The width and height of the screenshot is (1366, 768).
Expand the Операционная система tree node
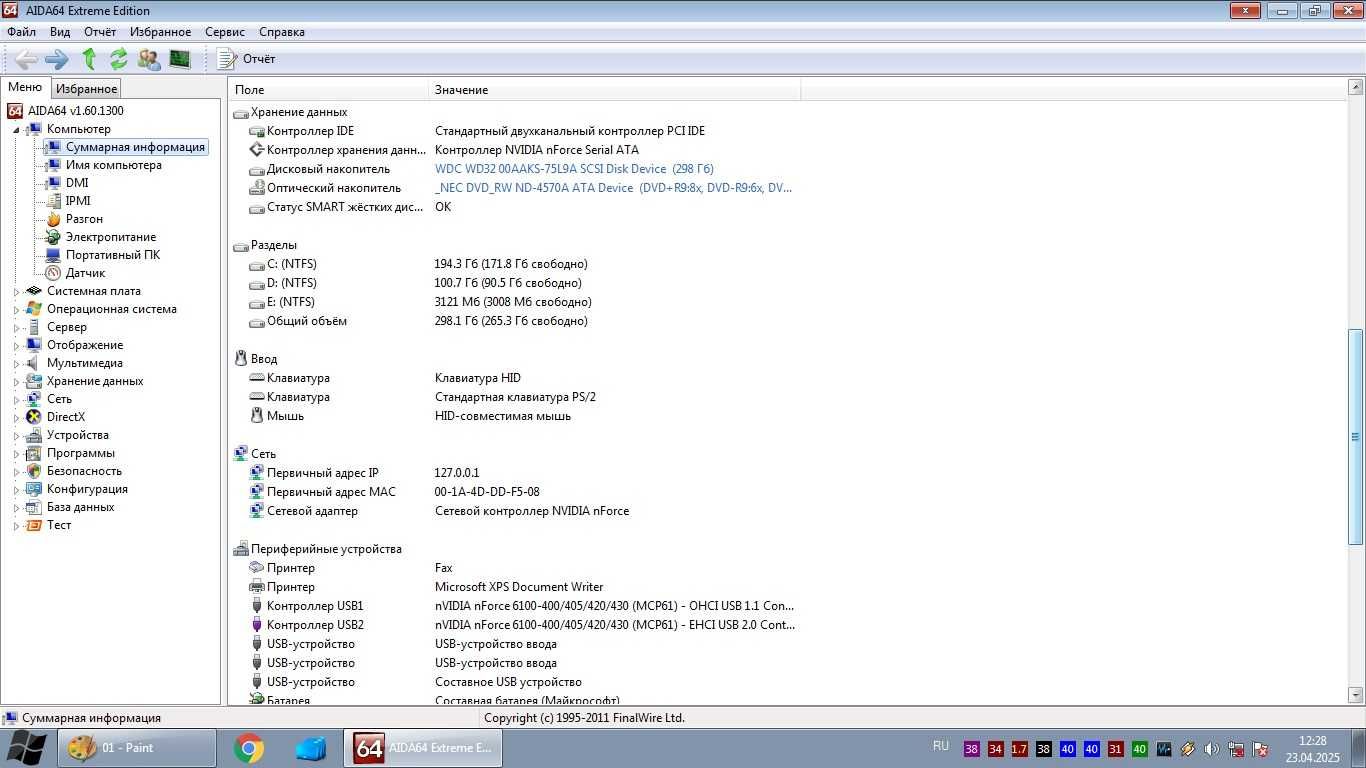pos(16,310)
